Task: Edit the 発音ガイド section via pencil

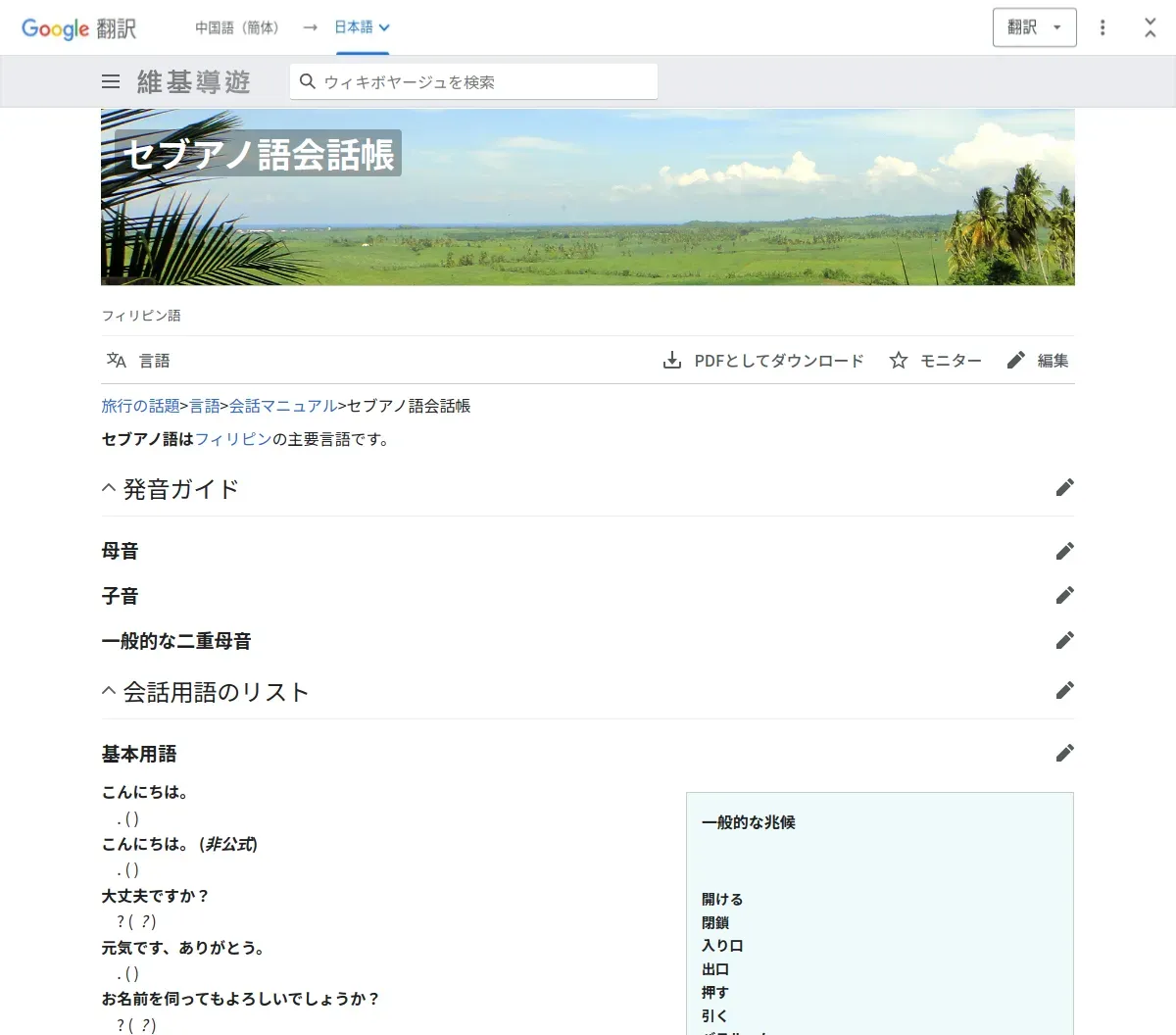Action: (x=1065, y=488)
